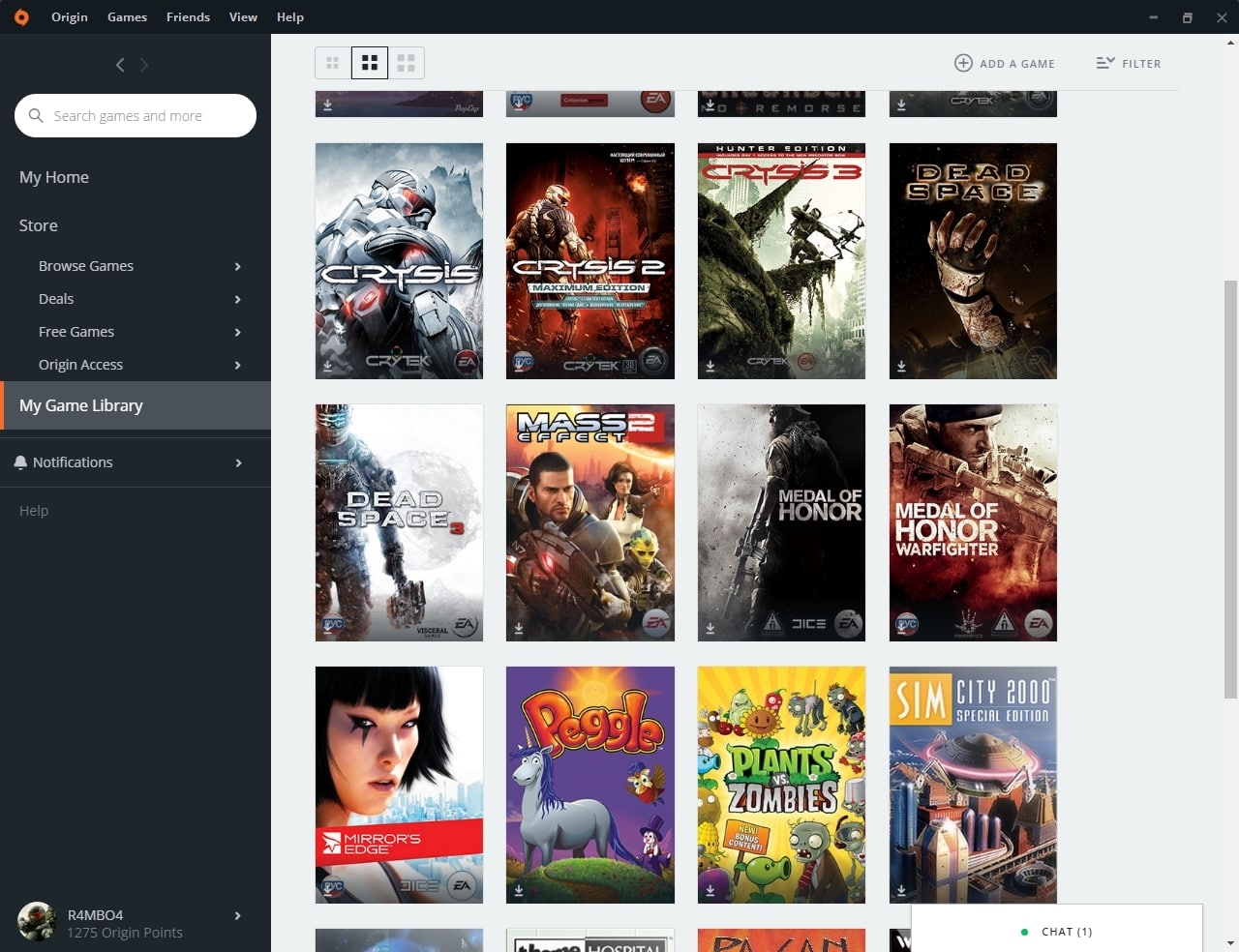Open the Dead Space game tile
Screen dimensions: 1239x952
tap(973, 261)
